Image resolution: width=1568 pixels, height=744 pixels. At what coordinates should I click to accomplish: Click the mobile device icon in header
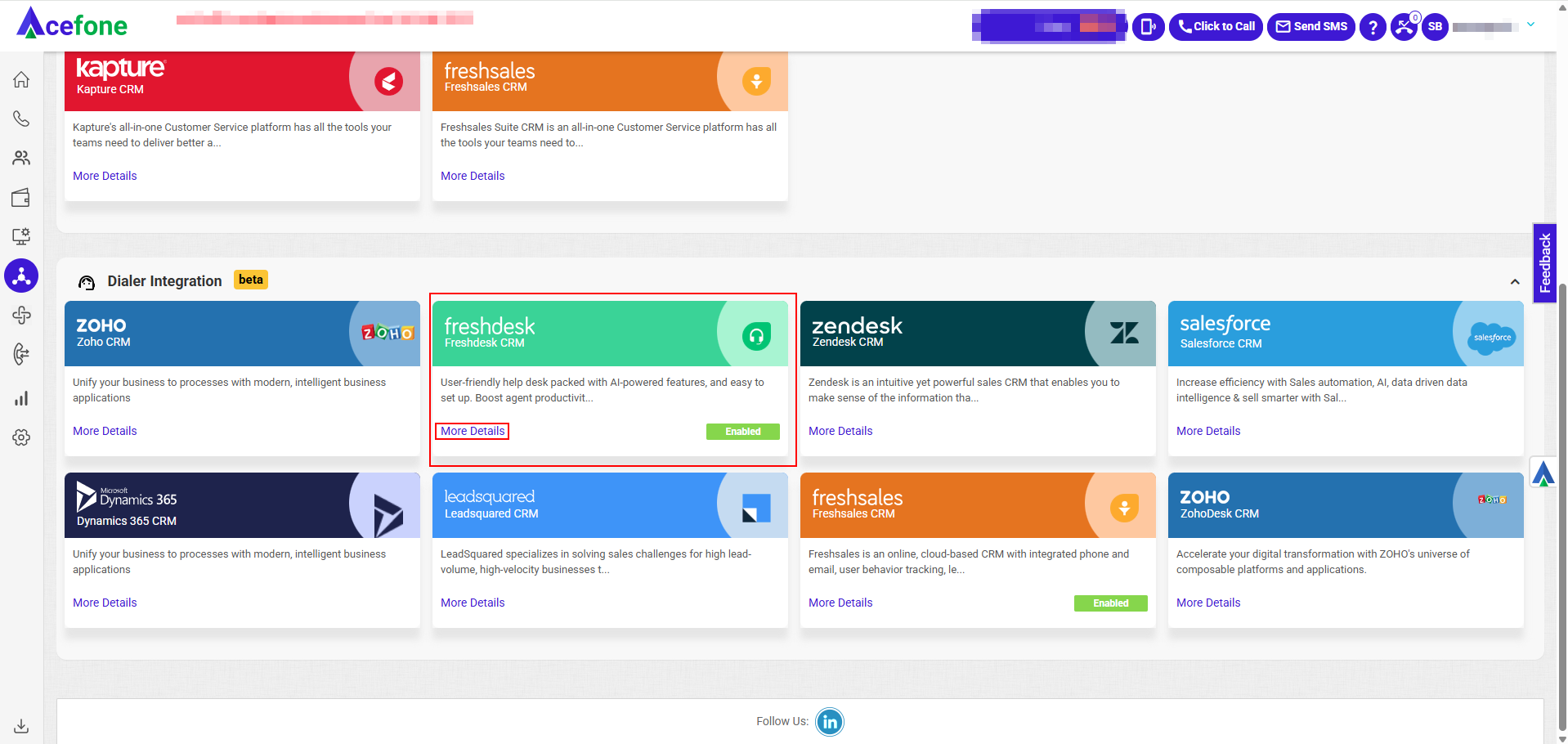tap(1148, 26)
